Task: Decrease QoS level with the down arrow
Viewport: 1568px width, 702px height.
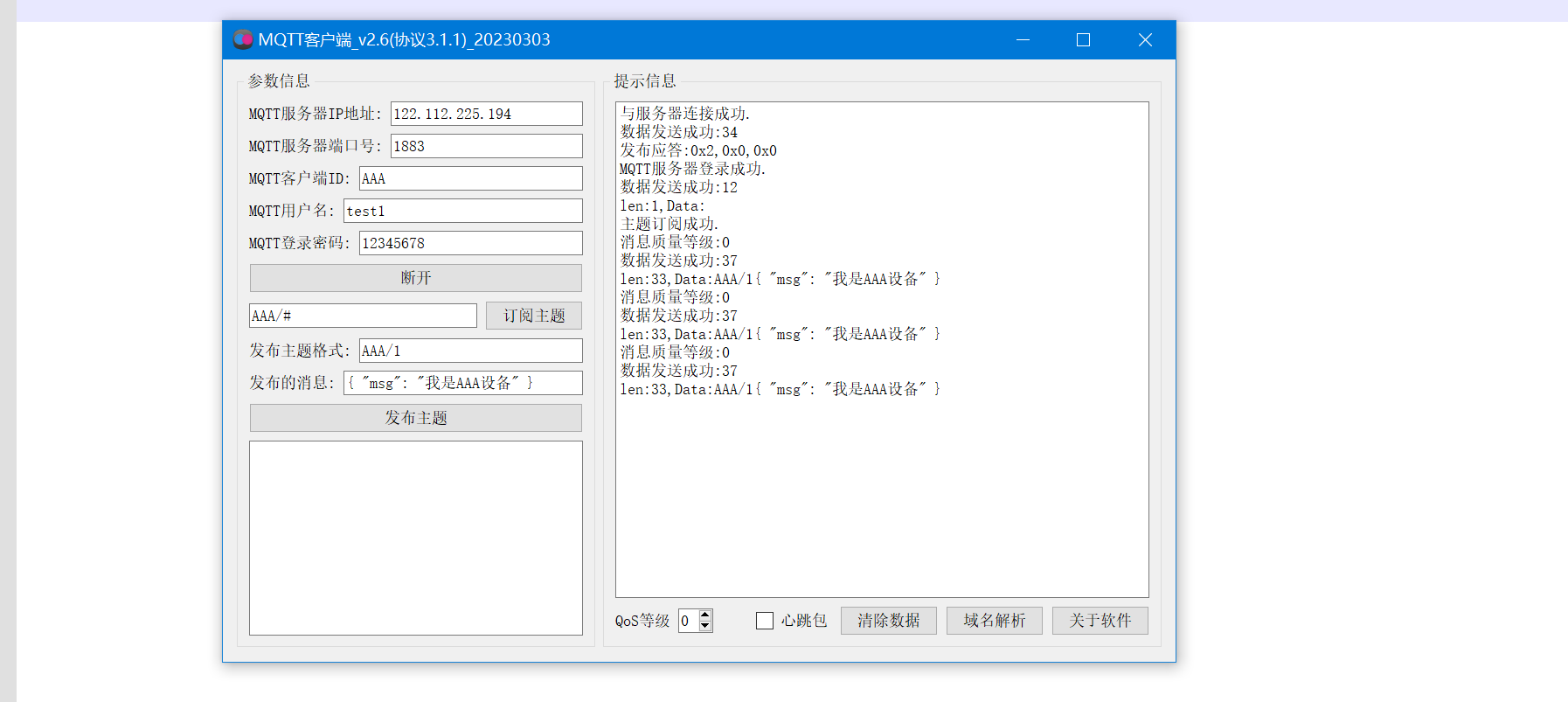Action: pyautogui.click(x=705, y=626)
